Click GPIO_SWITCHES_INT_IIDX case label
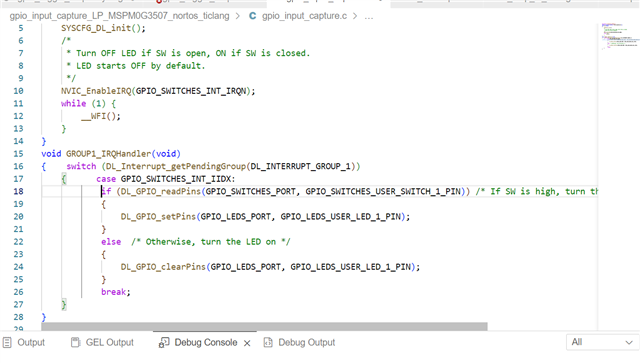This screenshot has height=363, width=640. [176, 179]
